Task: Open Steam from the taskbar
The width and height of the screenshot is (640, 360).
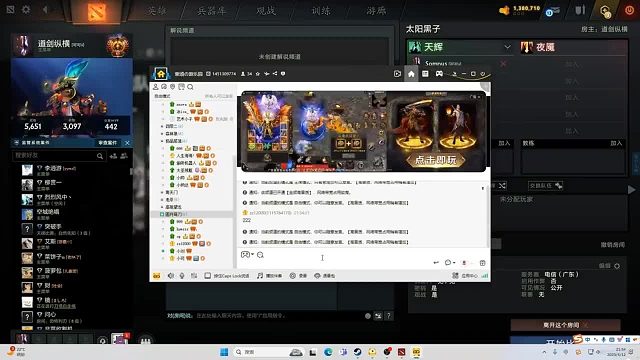Action: (357, 352)
